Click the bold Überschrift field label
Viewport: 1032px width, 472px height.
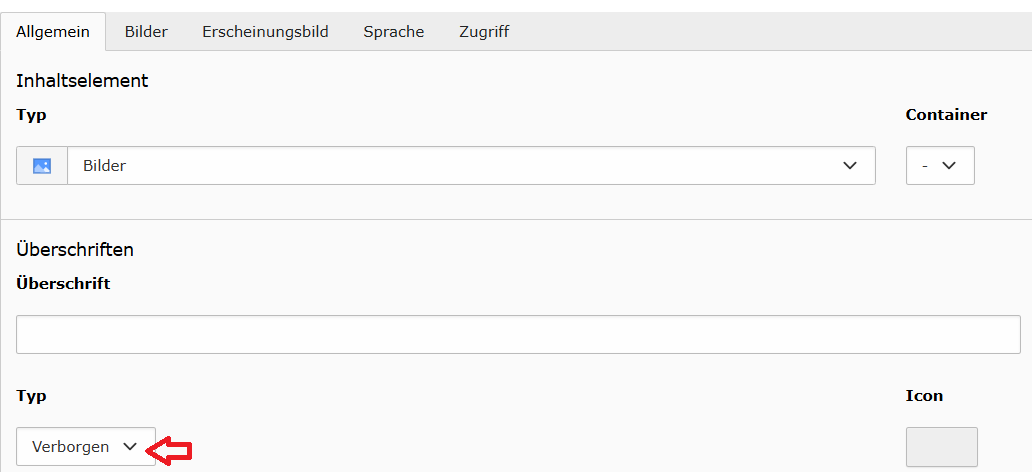63,283
